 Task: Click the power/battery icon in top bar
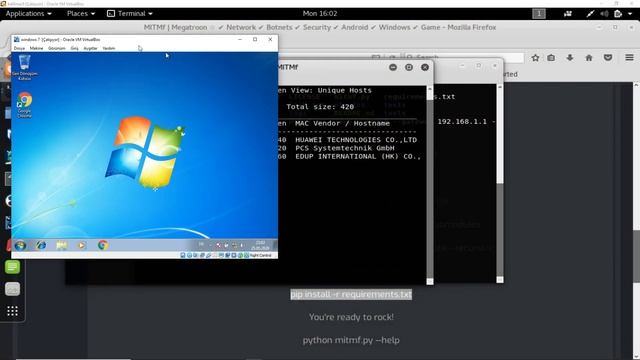coord(618,13)
